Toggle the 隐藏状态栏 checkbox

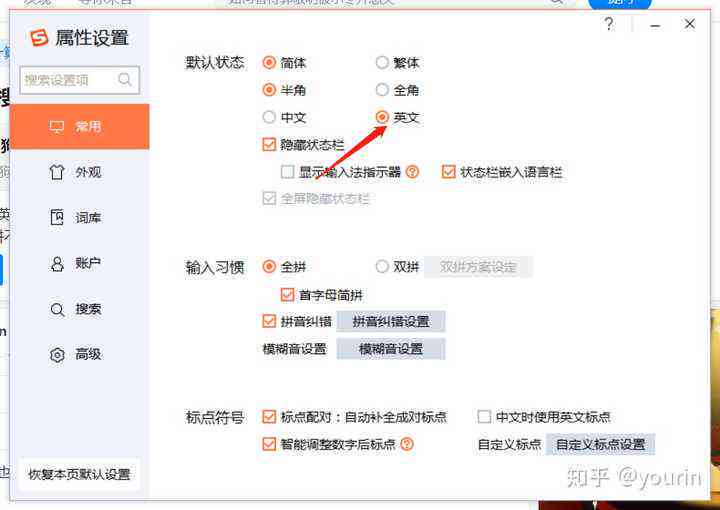click(x=269, y=145)
